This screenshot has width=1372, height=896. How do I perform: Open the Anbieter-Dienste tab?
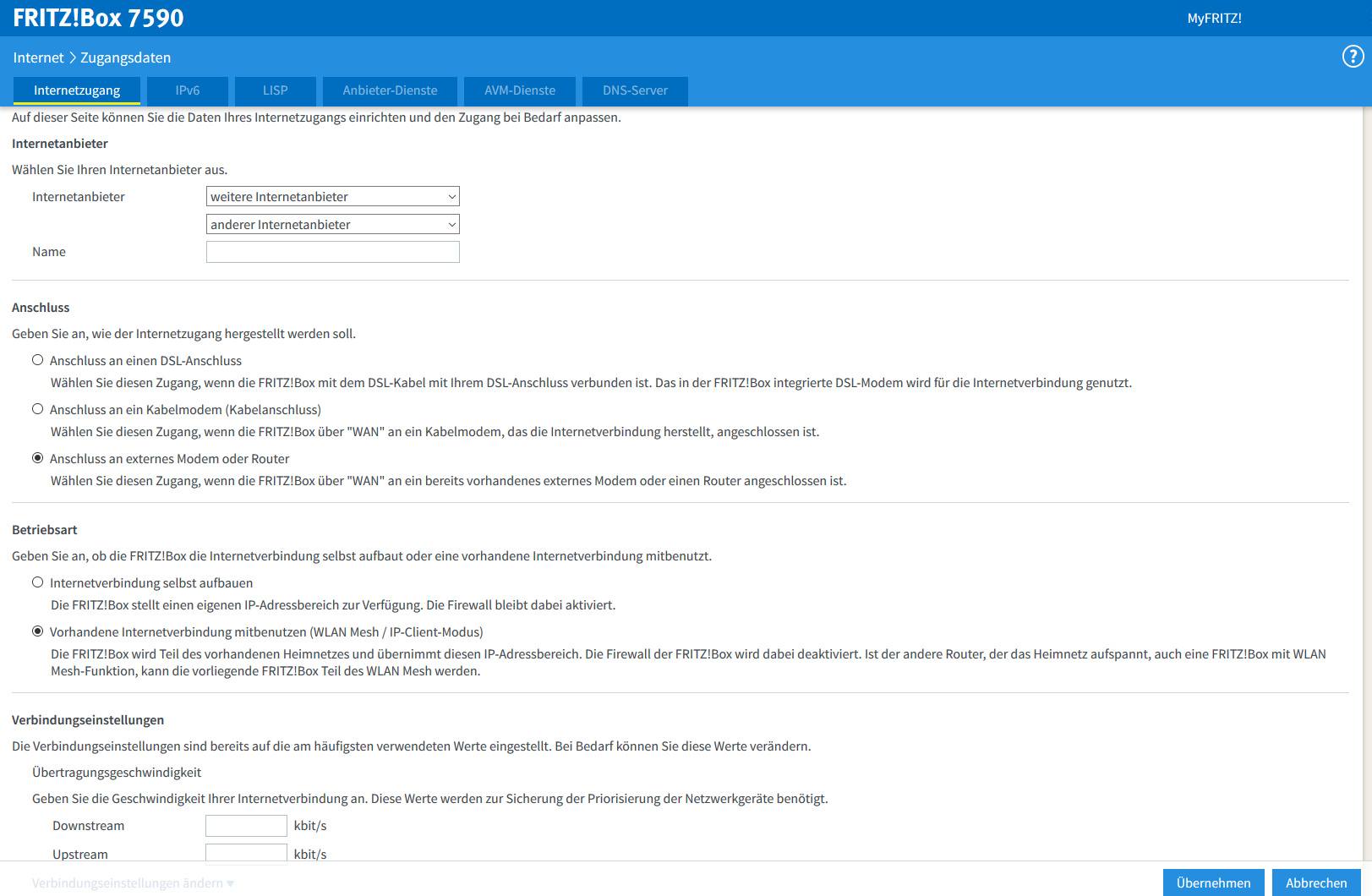tap(391, 90)
